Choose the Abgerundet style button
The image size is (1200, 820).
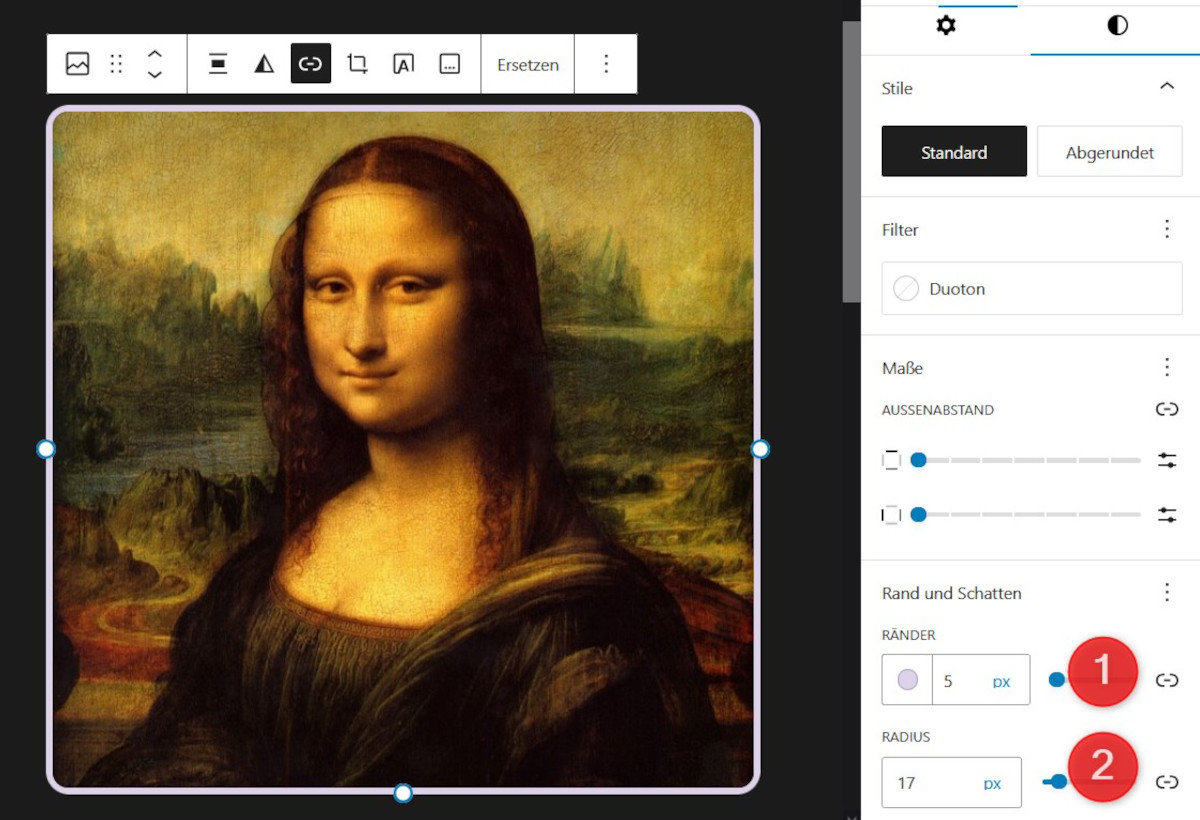[1109, 152]
